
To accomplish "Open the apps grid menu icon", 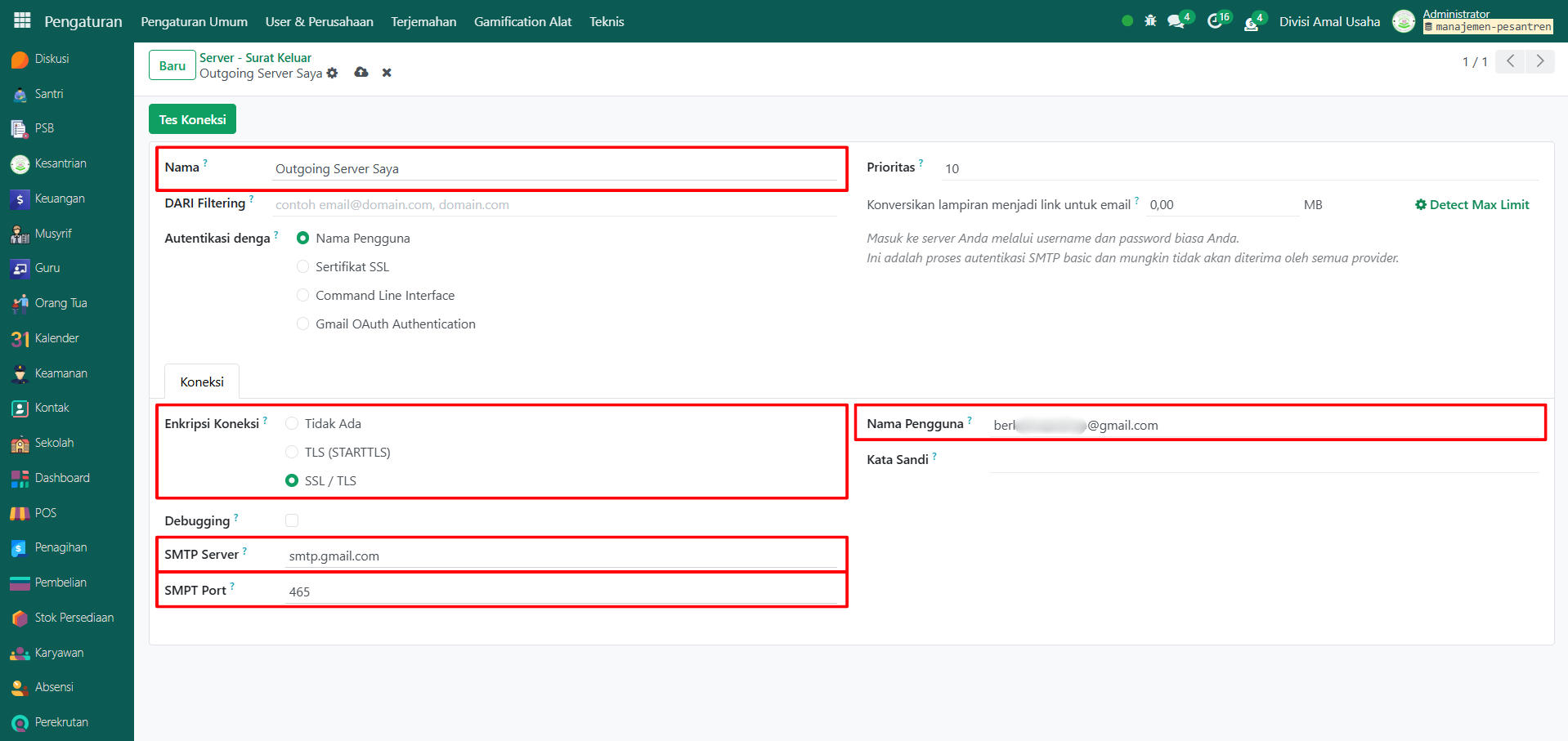I will (22, 20).
